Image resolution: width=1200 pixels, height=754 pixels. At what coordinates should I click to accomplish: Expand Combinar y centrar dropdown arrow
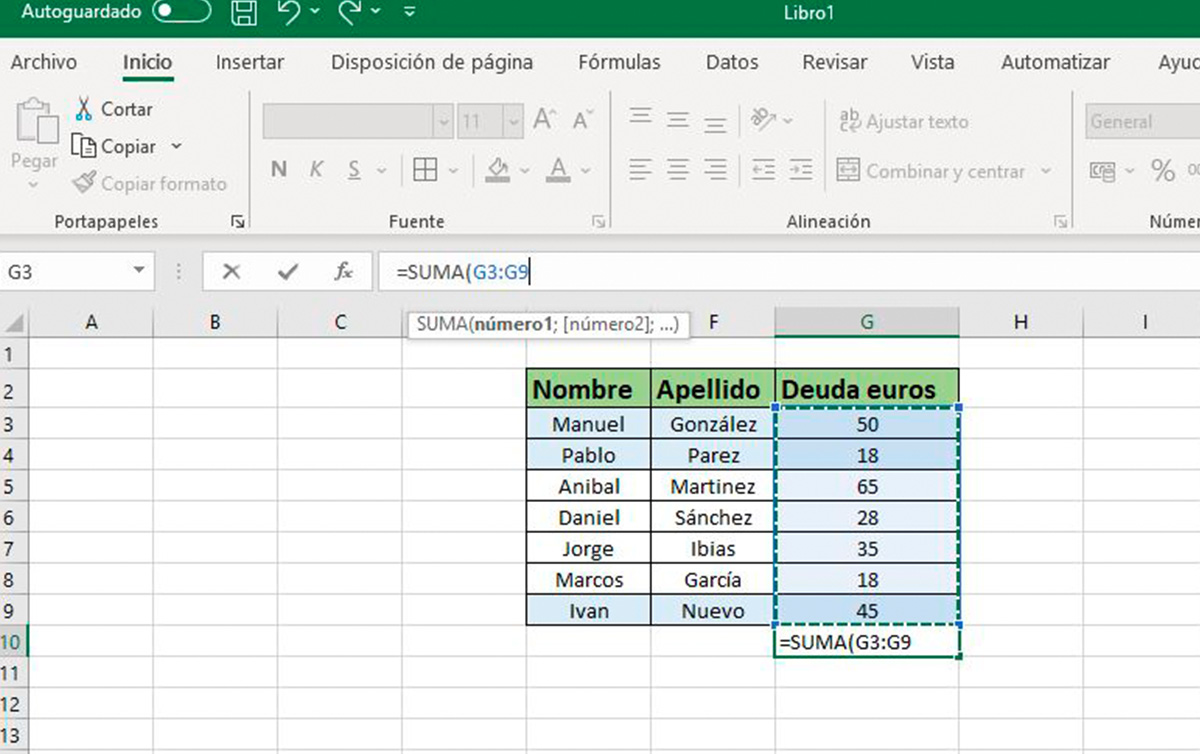[1046, 171]
